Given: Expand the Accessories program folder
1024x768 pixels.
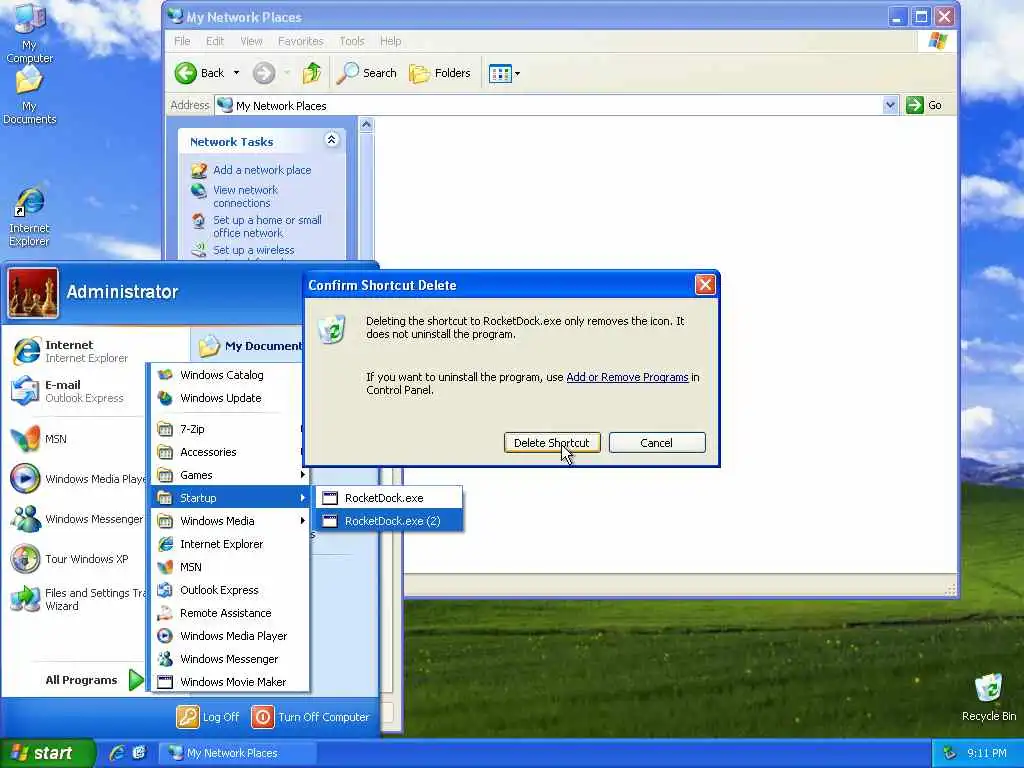Looking at the screenshot, I should [229, 452].
